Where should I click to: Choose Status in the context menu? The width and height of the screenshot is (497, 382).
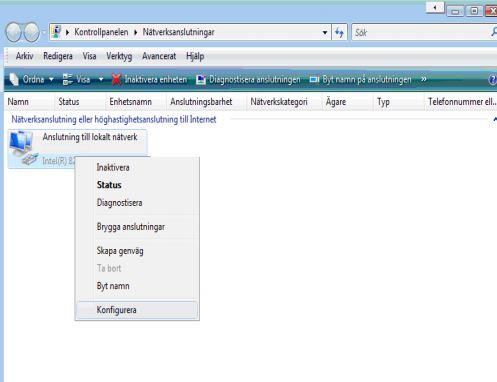[x=137, y=185]
